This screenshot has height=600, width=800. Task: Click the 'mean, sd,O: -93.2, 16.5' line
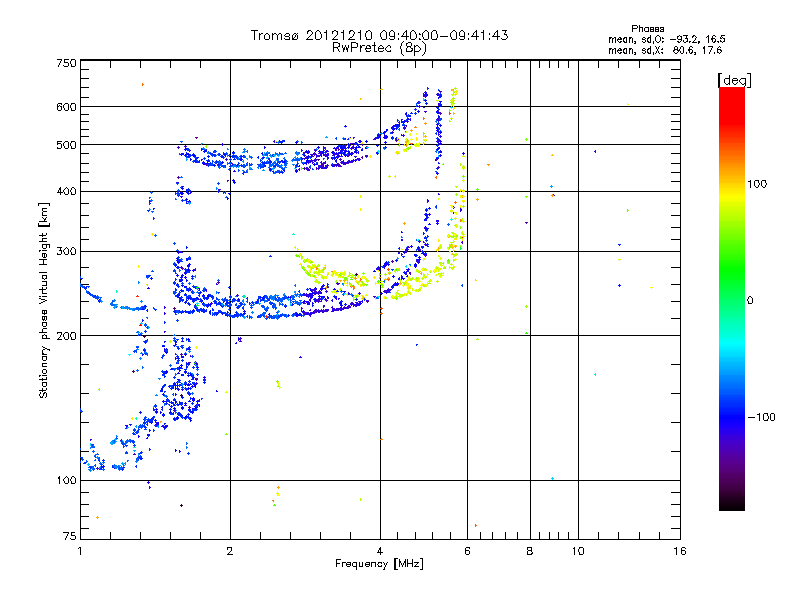tap(666, 39)
